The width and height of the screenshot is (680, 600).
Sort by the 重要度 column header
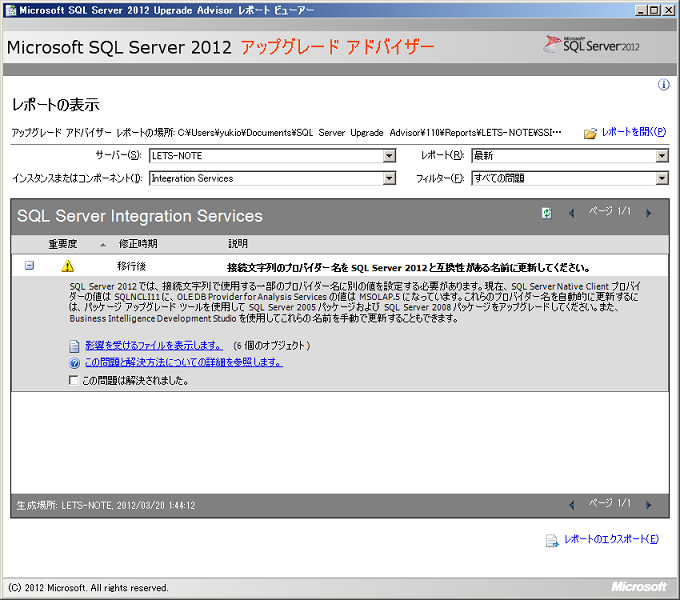pos(63,243)
